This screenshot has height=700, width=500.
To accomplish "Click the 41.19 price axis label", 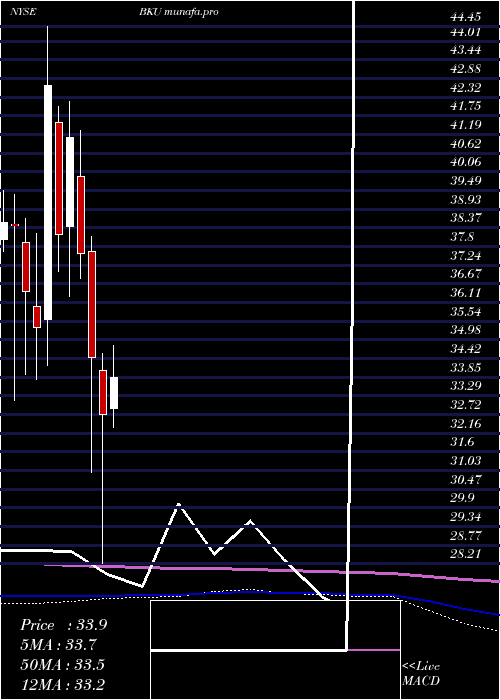I will click(x=466, y=125).
